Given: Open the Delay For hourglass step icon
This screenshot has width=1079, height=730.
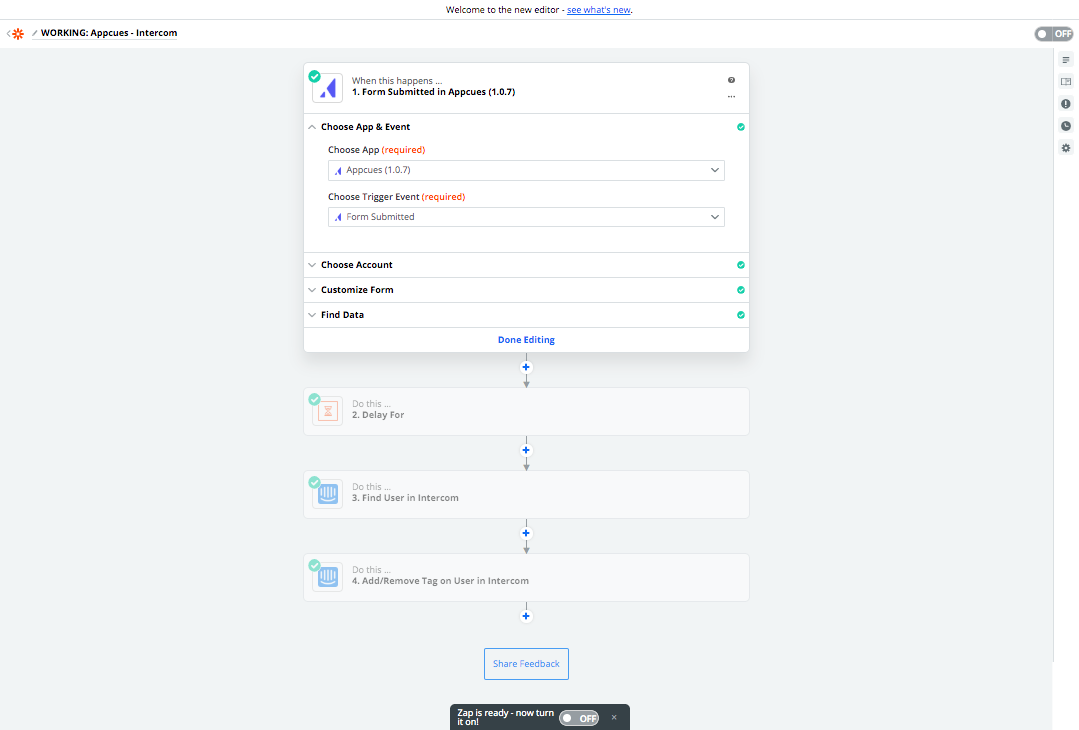Looking at the screenshot, I should pos(328,411).
